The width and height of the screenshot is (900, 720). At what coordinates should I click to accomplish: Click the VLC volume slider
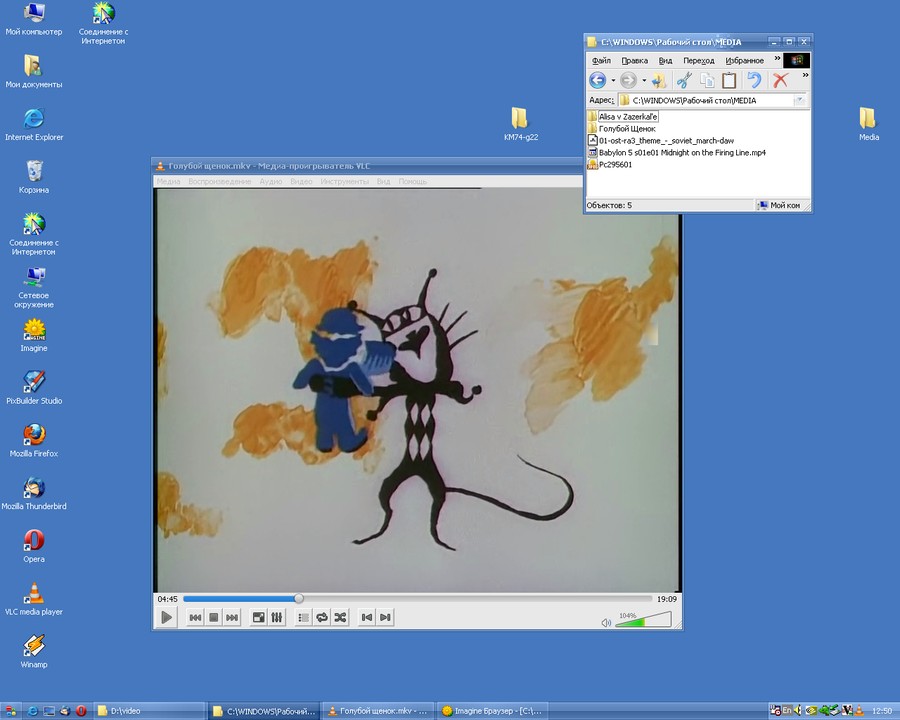click(x=645, y=621)
